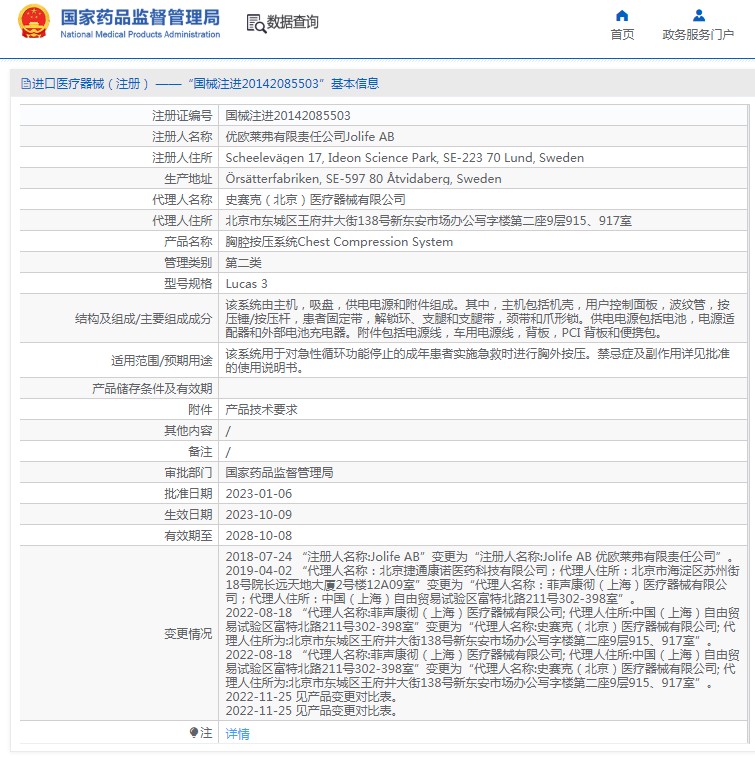Click the 数据查询 search document icon
The width and height of the screenshot is (755, 758).
256,23
